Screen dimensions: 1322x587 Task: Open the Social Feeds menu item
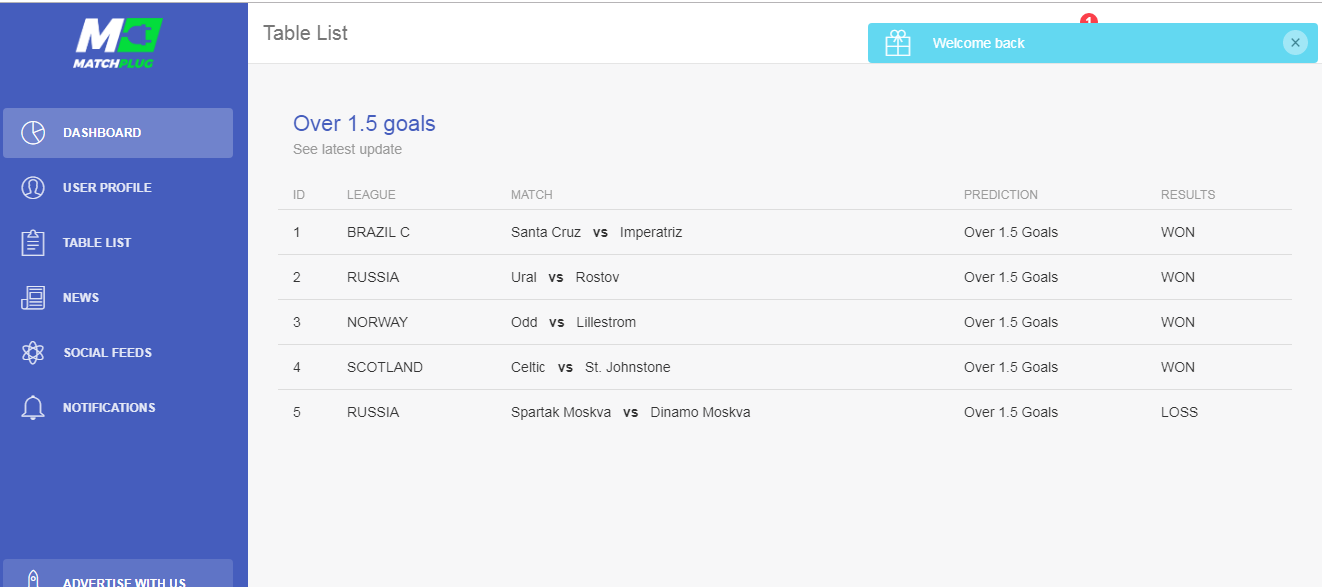click(107, 353)
